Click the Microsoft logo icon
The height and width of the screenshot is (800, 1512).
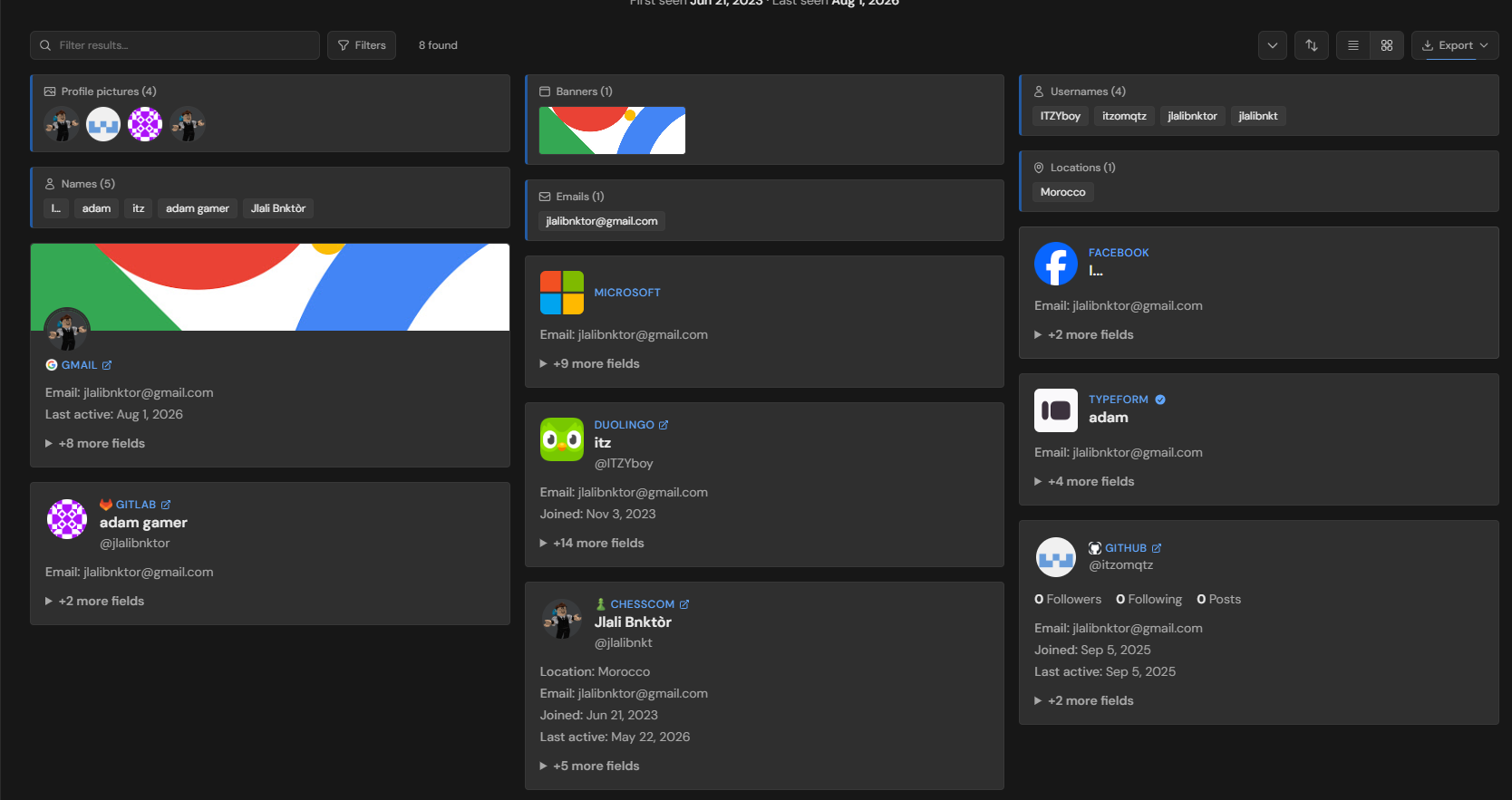[562, 293]
